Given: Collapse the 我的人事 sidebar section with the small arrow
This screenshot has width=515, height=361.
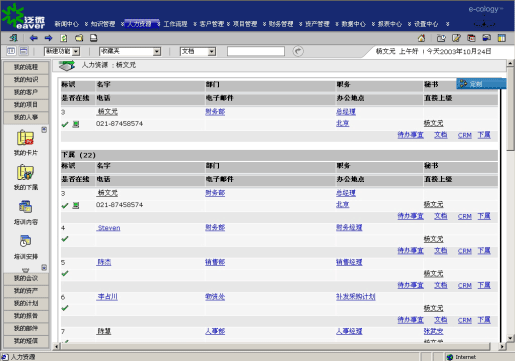Looking at the screenshot, I should coord(44,129).
